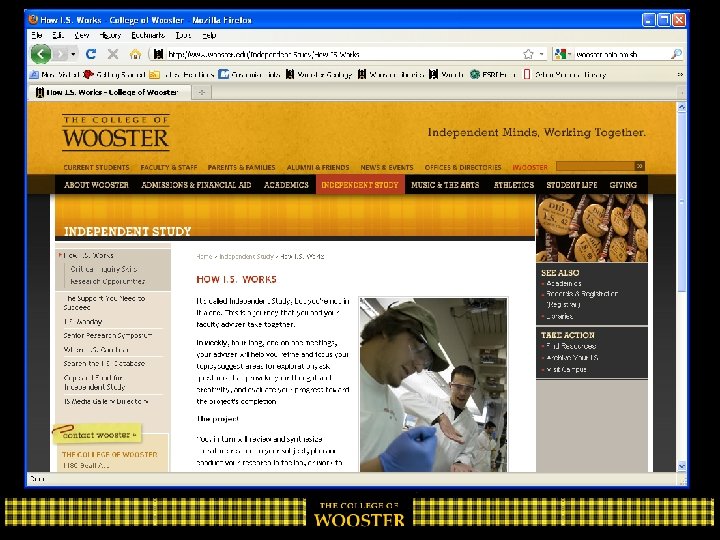Click the site search text field
This screenshot has width=720, height=540.
pyautogui.click(x=595, y=166)
